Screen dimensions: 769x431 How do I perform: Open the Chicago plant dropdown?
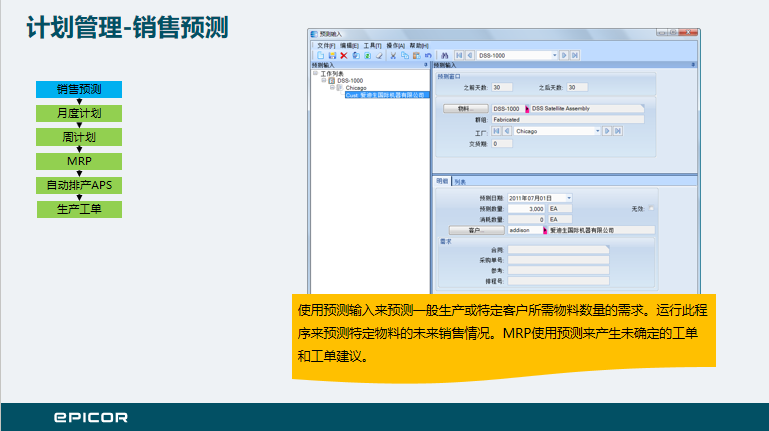click(x=597, y=131)
